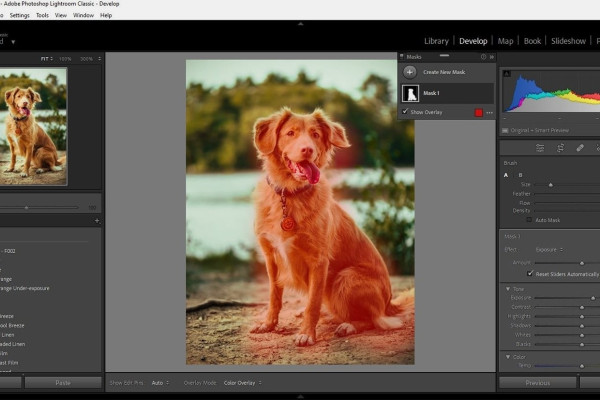Select brush A
Viewport: 600px width, 400px height.
[506, 175]
